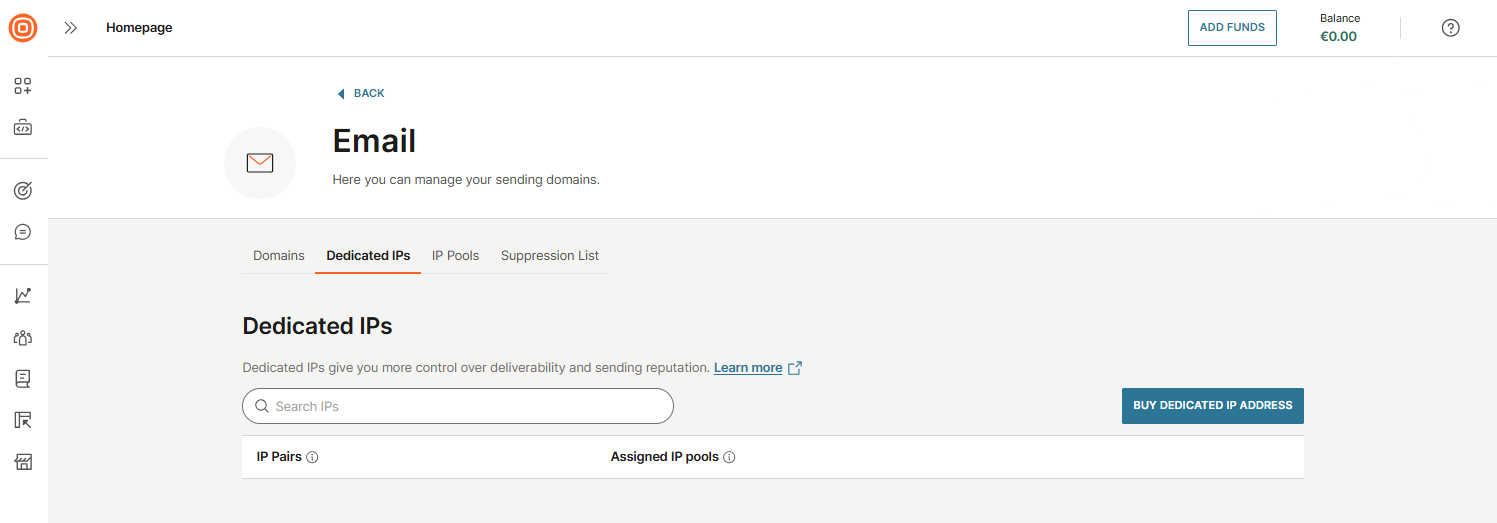
Task: Click the ADD FUNDS button
Action: (1232, 28)
